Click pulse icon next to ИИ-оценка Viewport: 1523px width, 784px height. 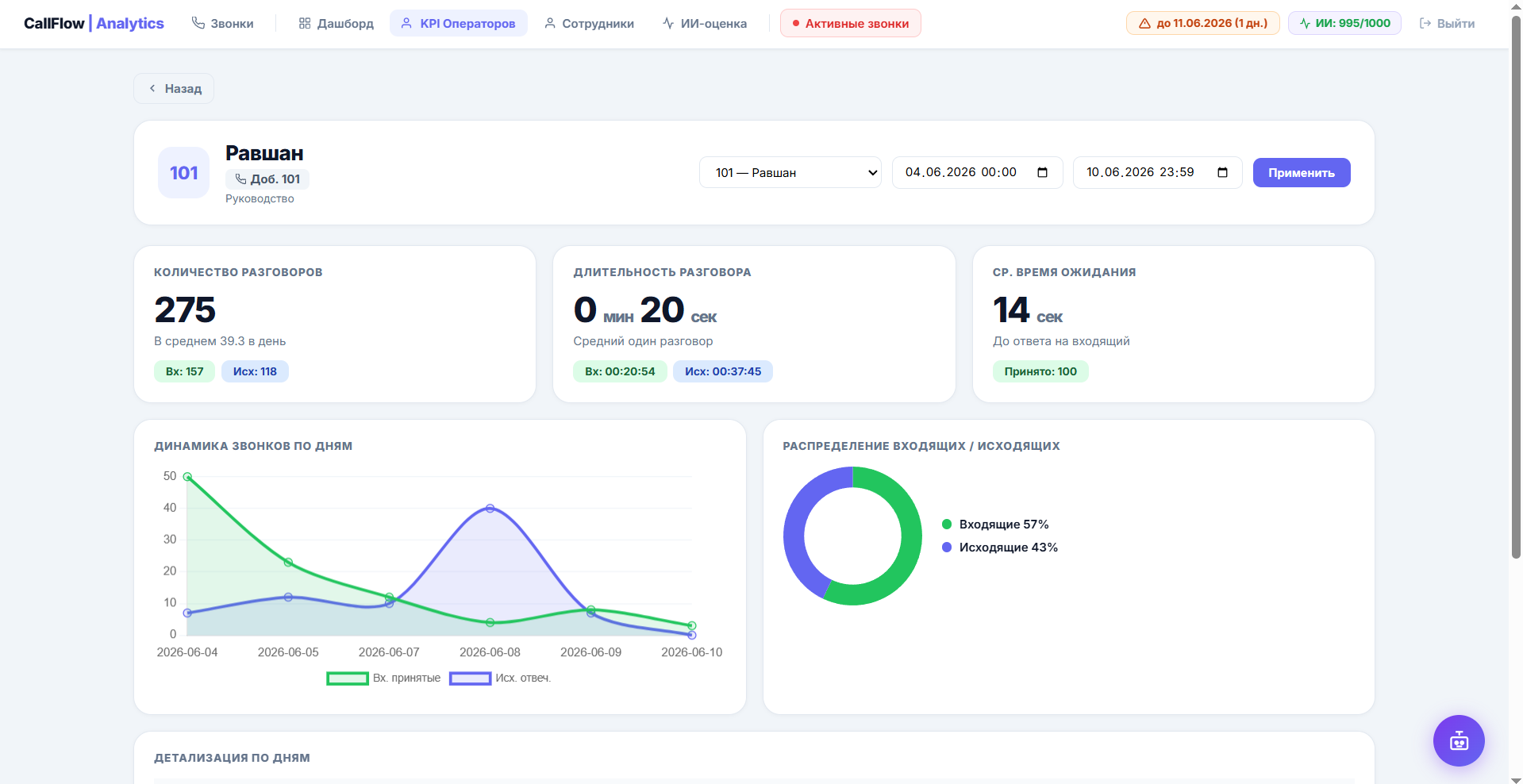tap(668, 24)
